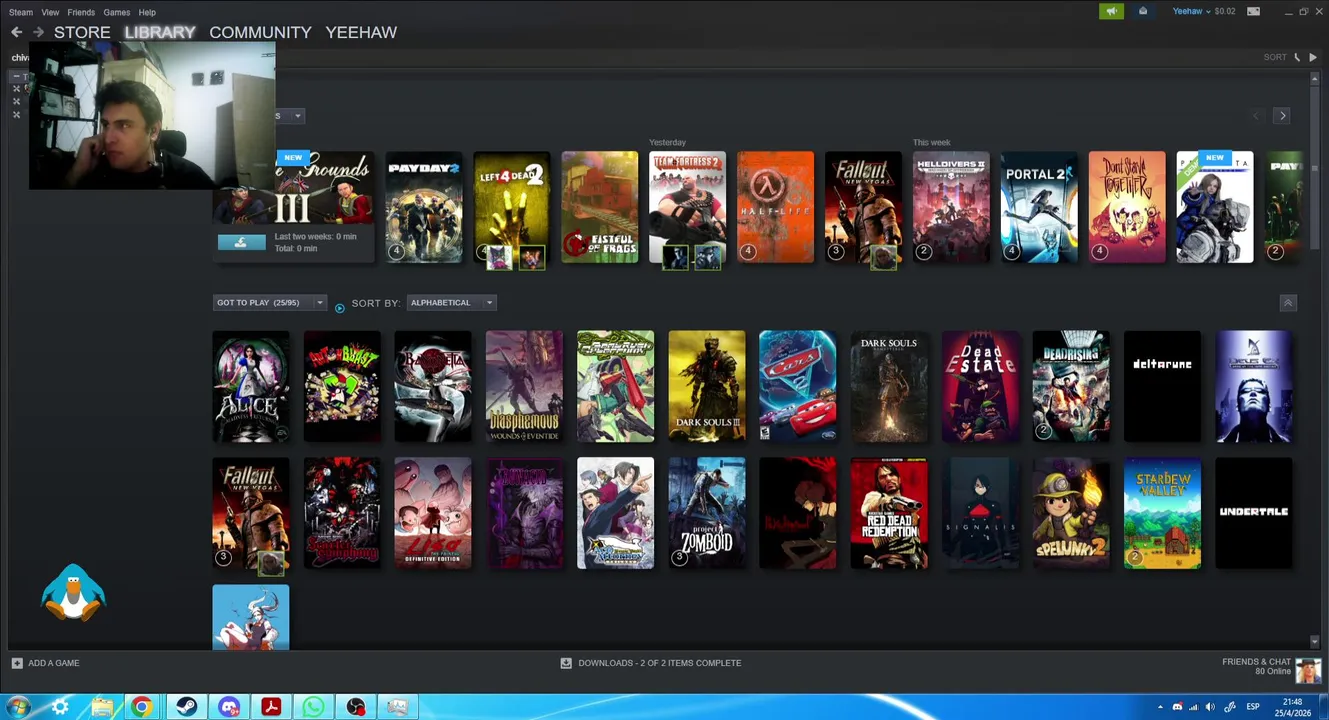Select Helldivers II cover
Viewport: 1329px width, 720px height.
(x=951, y=207)
